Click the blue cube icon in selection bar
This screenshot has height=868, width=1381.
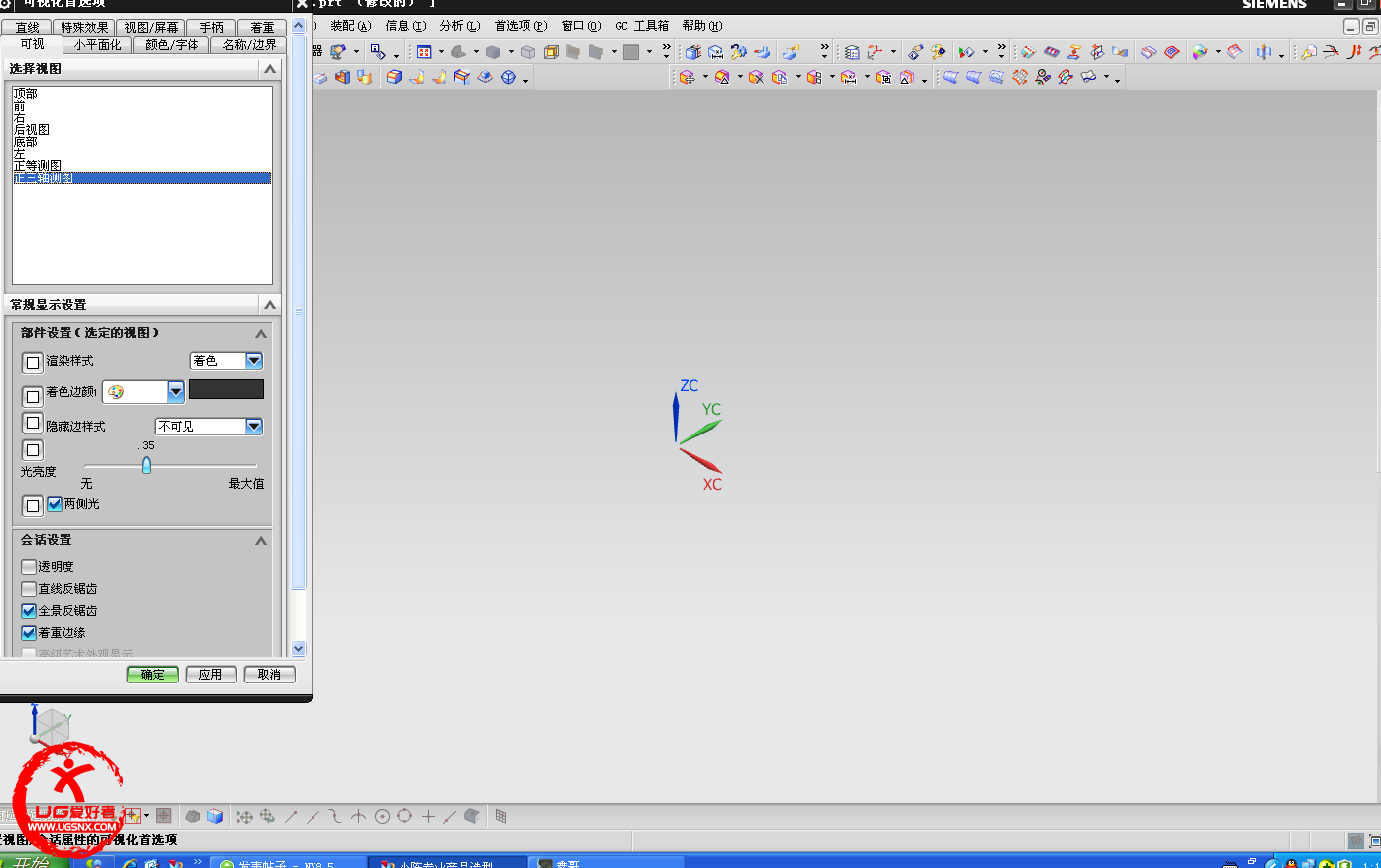(215, 816)
